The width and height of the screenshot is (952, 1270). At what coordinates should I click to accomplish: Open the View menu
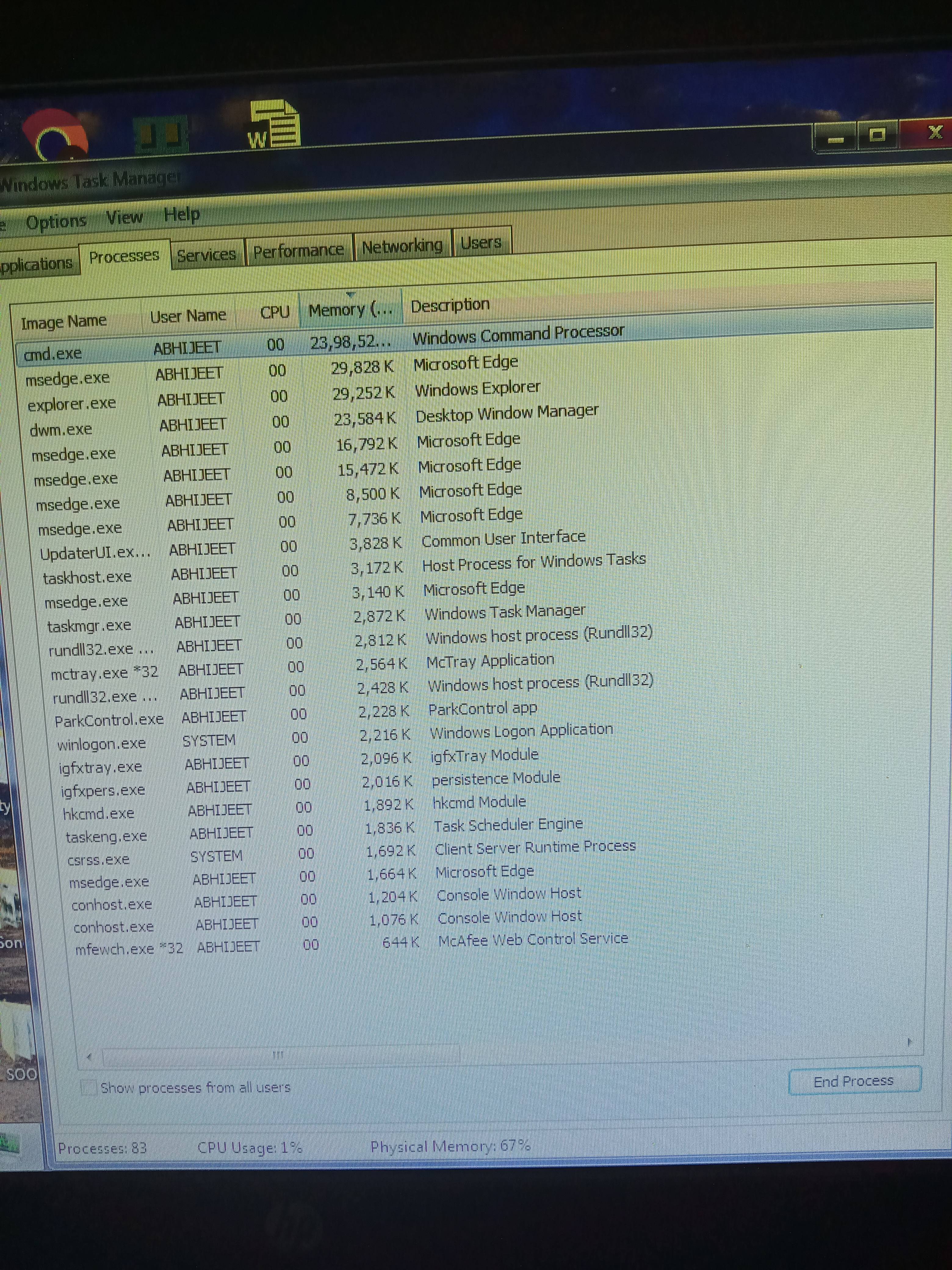124,218
